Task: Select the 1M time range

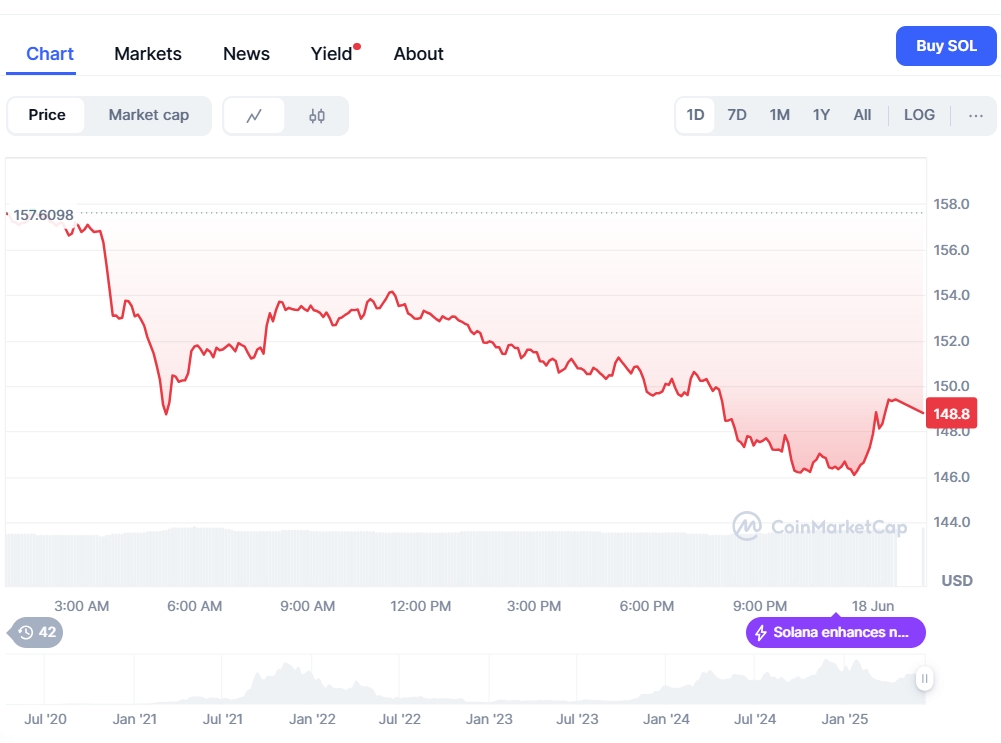Action: pyautogui.click(x=780, y=115)
